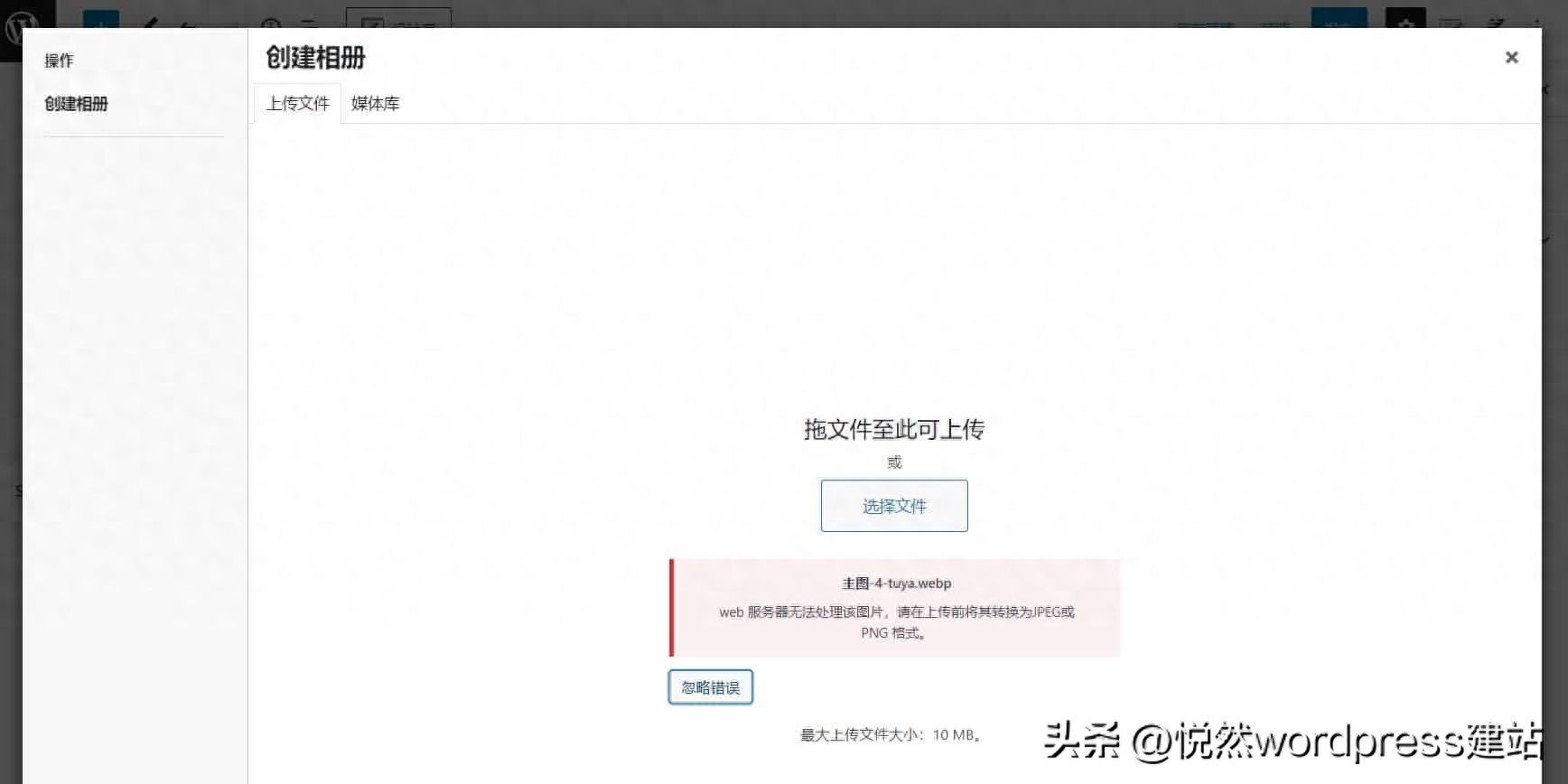Click the blue block inserter plus icon

coord(100,20)
